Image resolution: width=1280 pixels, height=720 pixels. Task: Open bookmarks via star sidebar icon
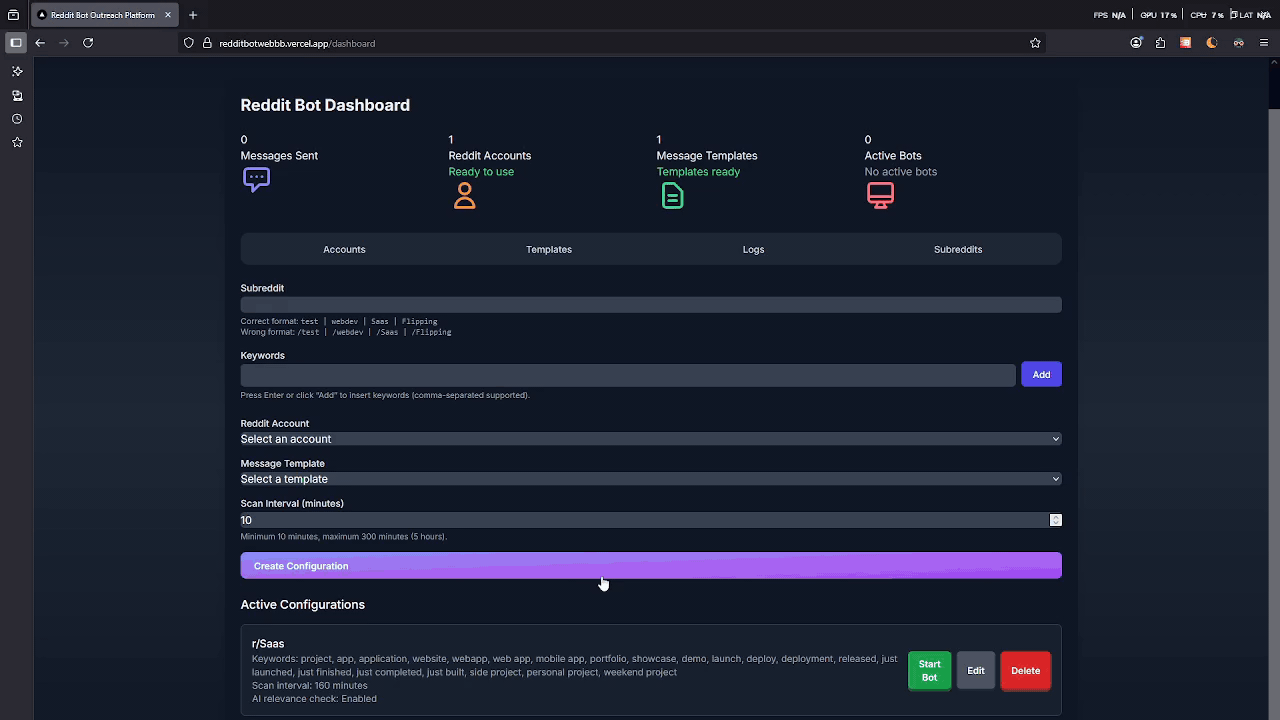coord(16,142)
